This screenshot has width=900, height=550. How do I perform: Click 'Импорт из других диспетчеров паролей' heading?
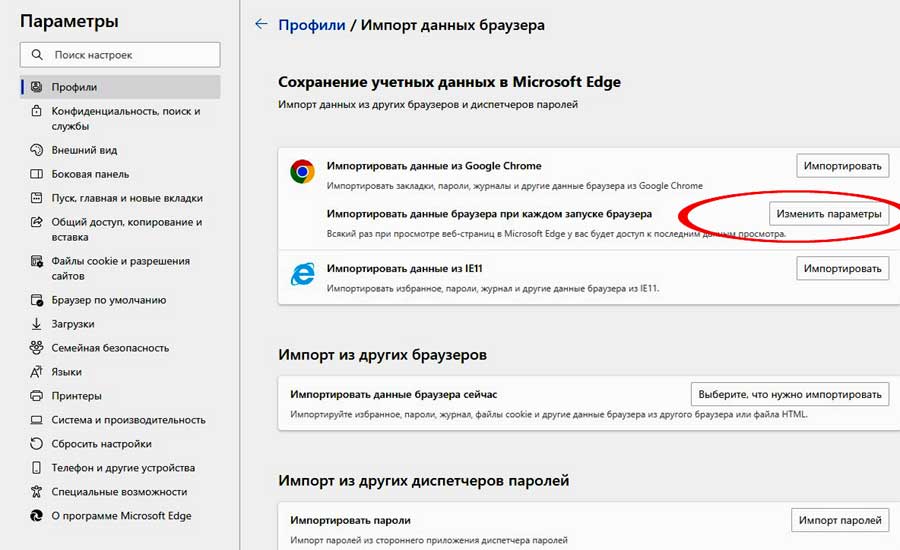pos(424,481)
